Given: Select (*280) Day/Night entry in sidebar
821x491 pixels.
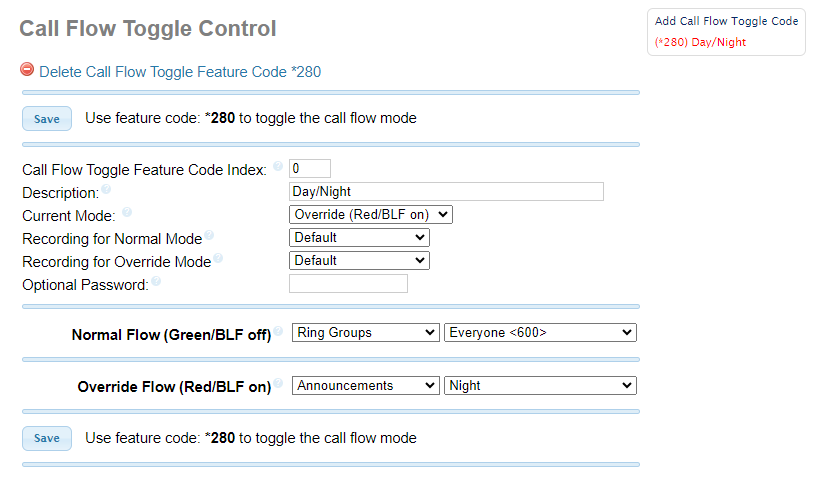Looking at the screenshot, I should click(x=700, y=42).
